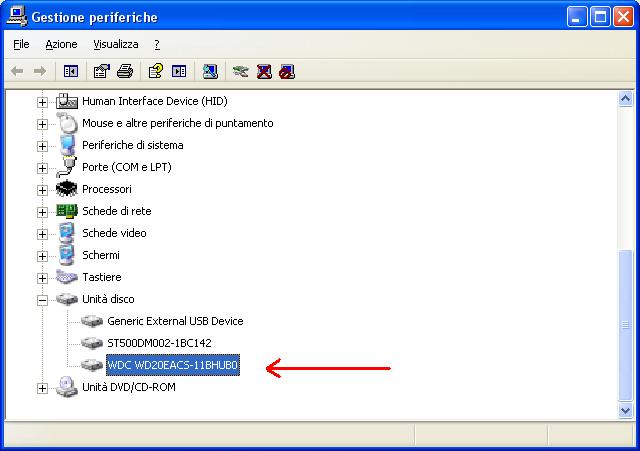
Task: Click the Update driver toolbar icon
Action: click(x=240, y=72)
